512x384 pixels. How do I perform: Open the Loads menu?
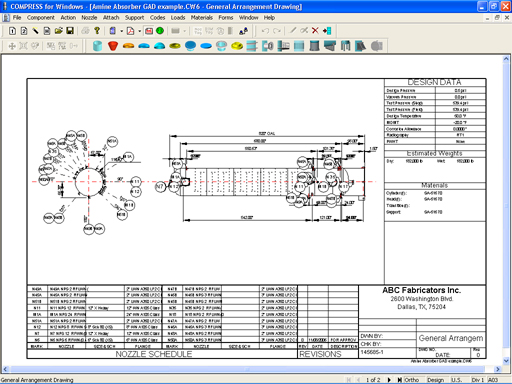pos(178,18)
